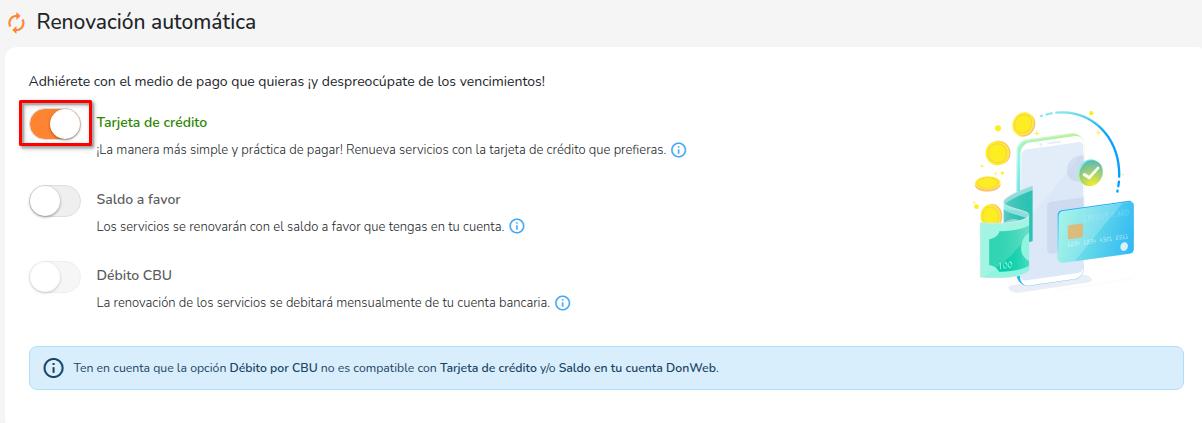Enable the Saldo a favor toggle
1202x423 pixels.
[55, 201]
